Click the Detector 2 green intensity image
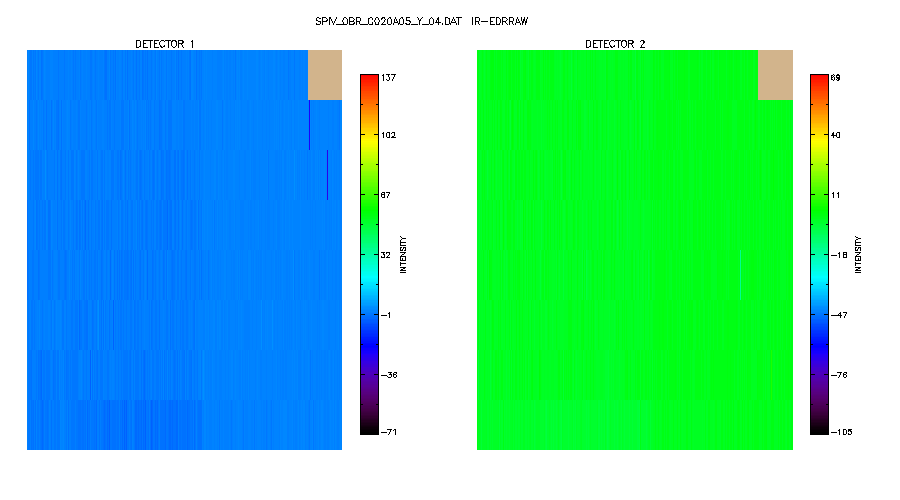 point(635,250)
